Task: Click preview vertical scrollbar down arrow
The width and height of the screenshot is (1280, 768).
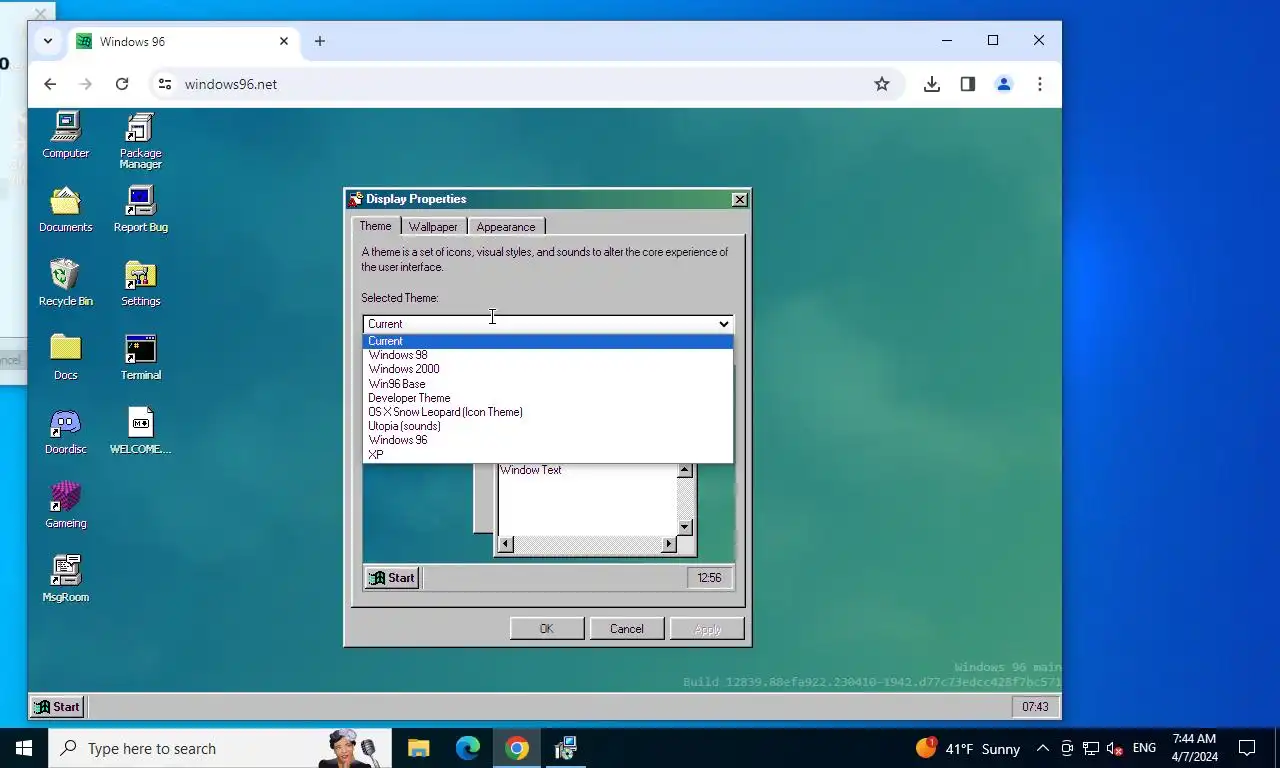Action: pyautogui.click(x=685, y=527)
